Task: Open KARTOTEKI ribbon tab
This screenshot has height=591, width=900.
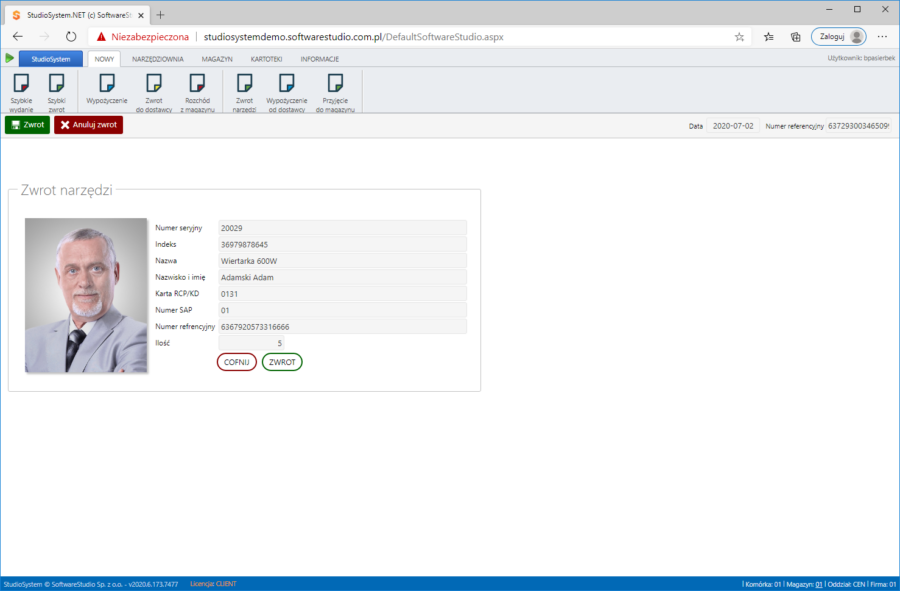Action: tap(266, 59)
